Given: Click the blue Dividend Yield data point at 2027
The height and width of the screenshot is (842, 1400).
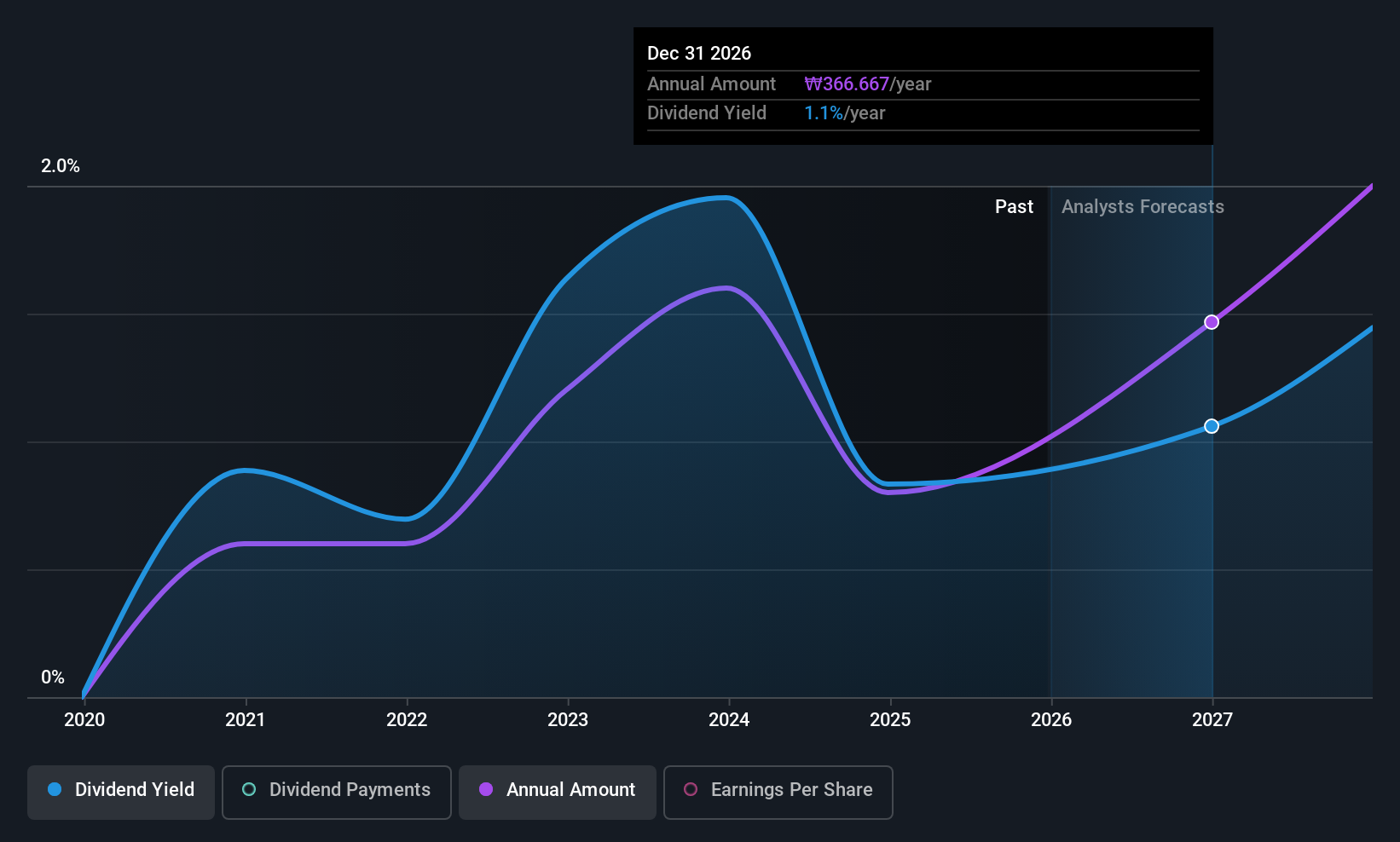Looking at the screenshot, I should click(1212, 426).
